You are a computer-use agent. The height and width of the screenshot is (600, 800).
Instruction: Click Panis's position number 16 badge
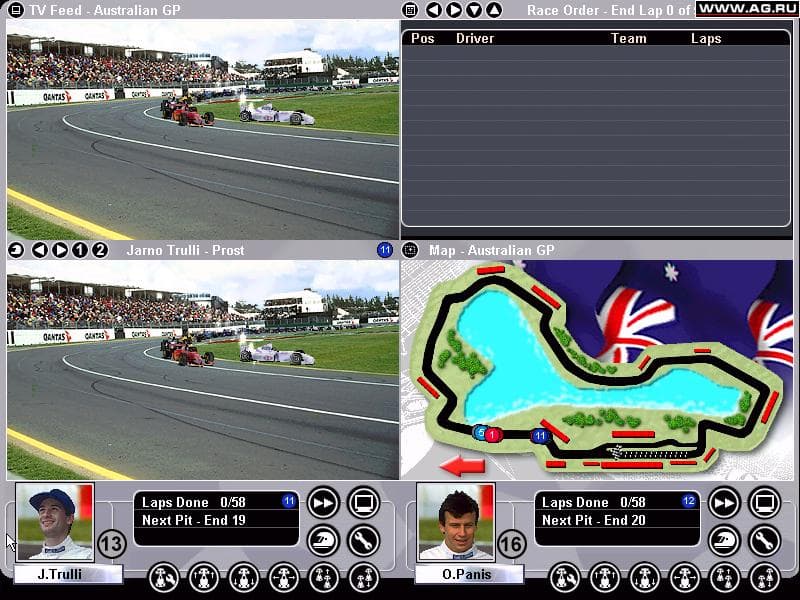pos(511,544)
